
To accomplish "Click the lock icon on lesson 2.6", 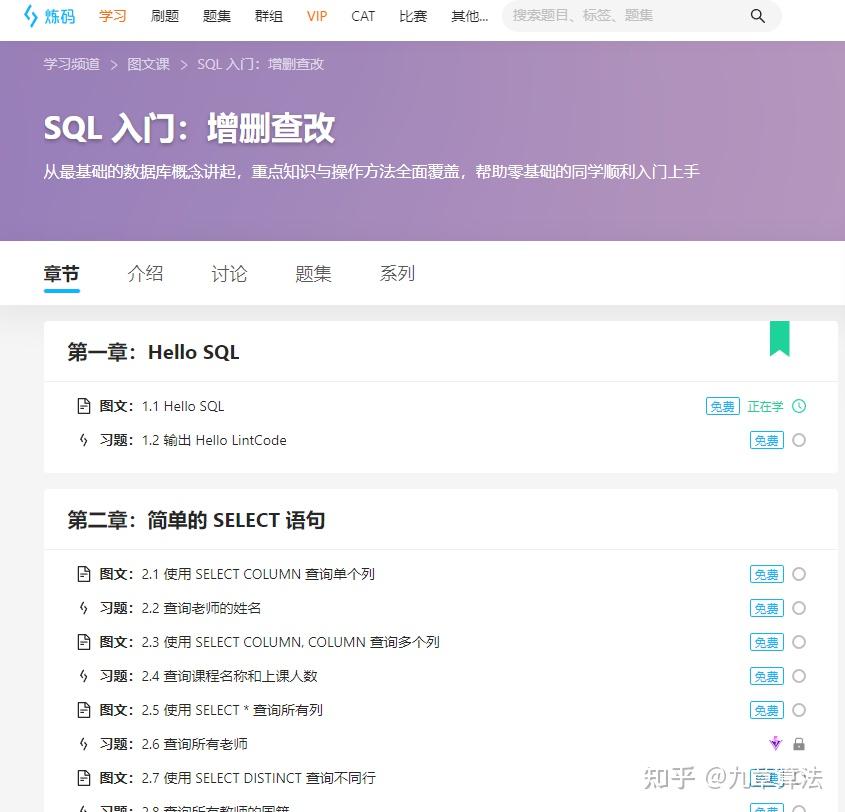I will pos(798,744).
